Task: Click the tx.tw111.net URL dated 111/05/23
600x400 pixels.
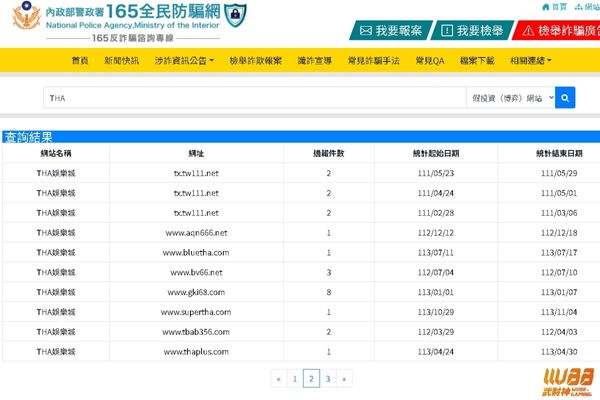Action: pyautogui.click(x=196, y=173)
